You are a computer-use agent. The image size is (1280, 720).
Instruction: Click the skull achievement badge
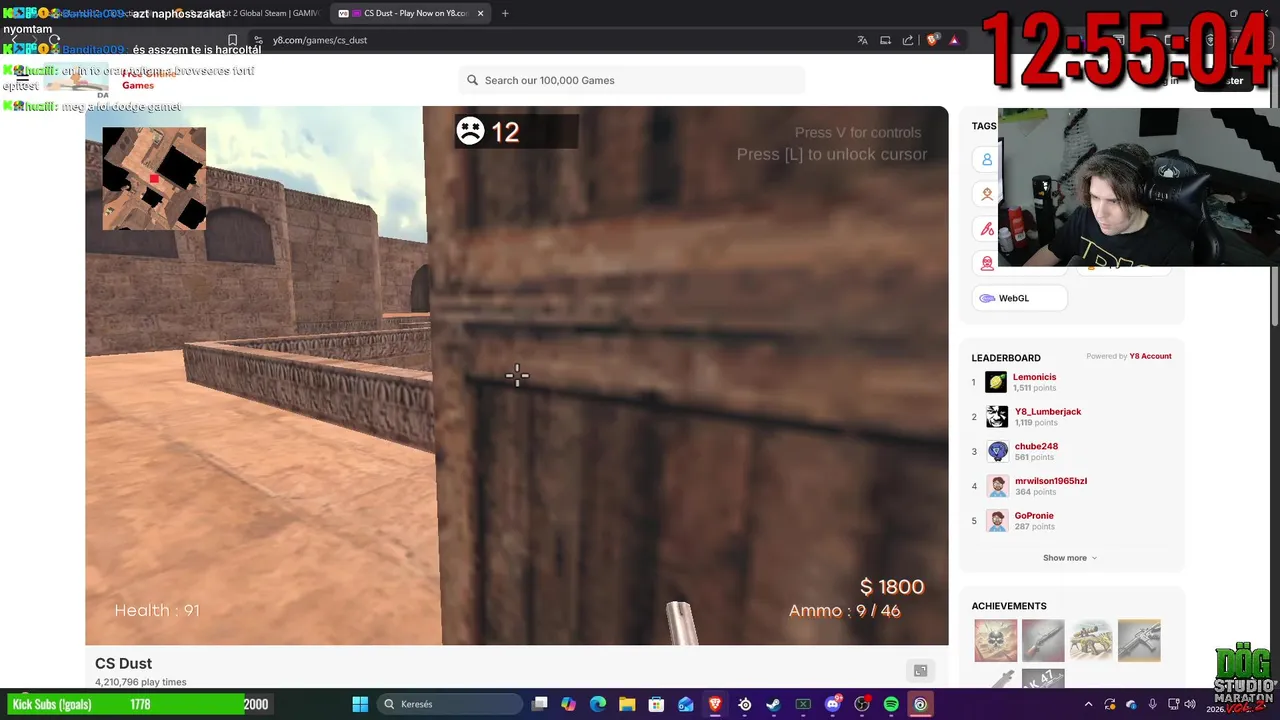click(x=996, y=641)
